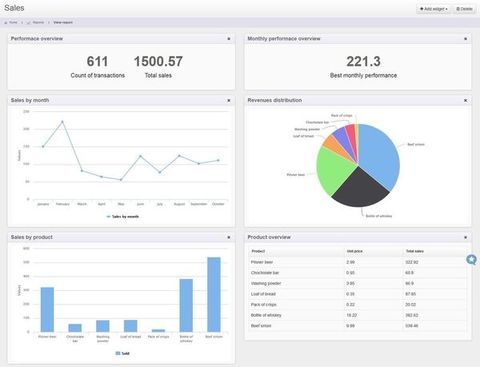The height and width of the screenshot is (367, 480).
Task: Remove the Performance overview widget
Action: pos(229,39)
